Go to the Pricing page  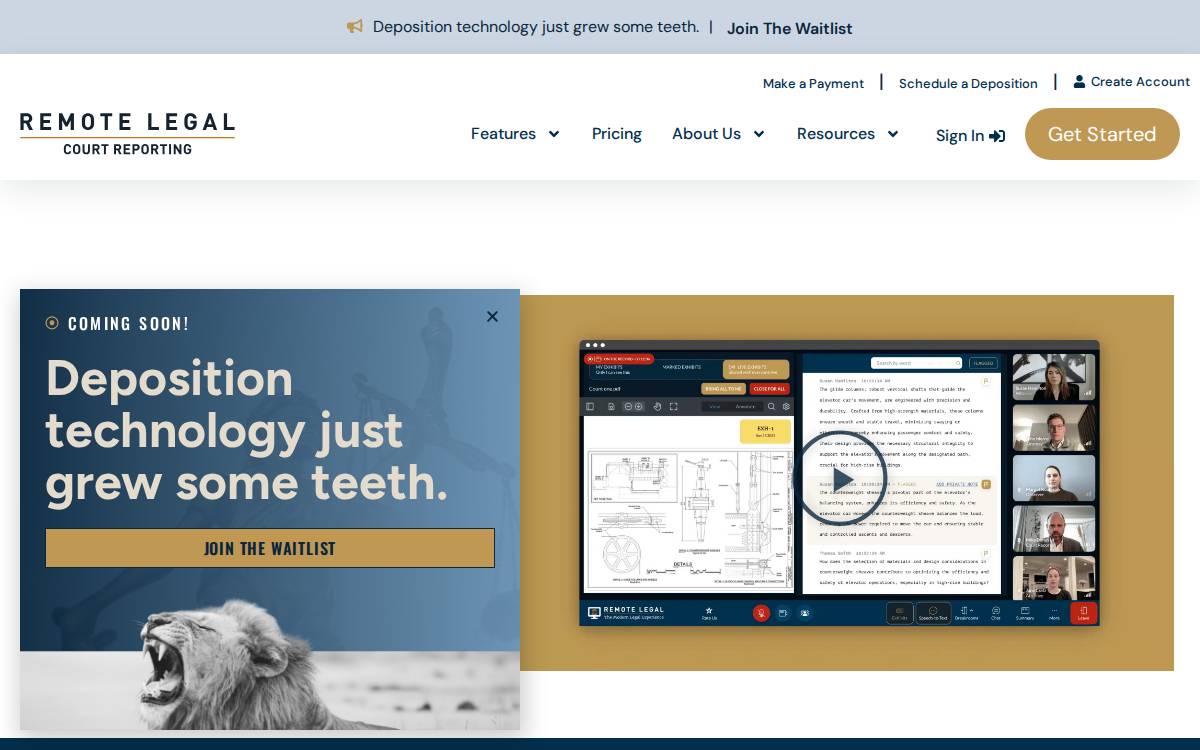coord(616,134)
